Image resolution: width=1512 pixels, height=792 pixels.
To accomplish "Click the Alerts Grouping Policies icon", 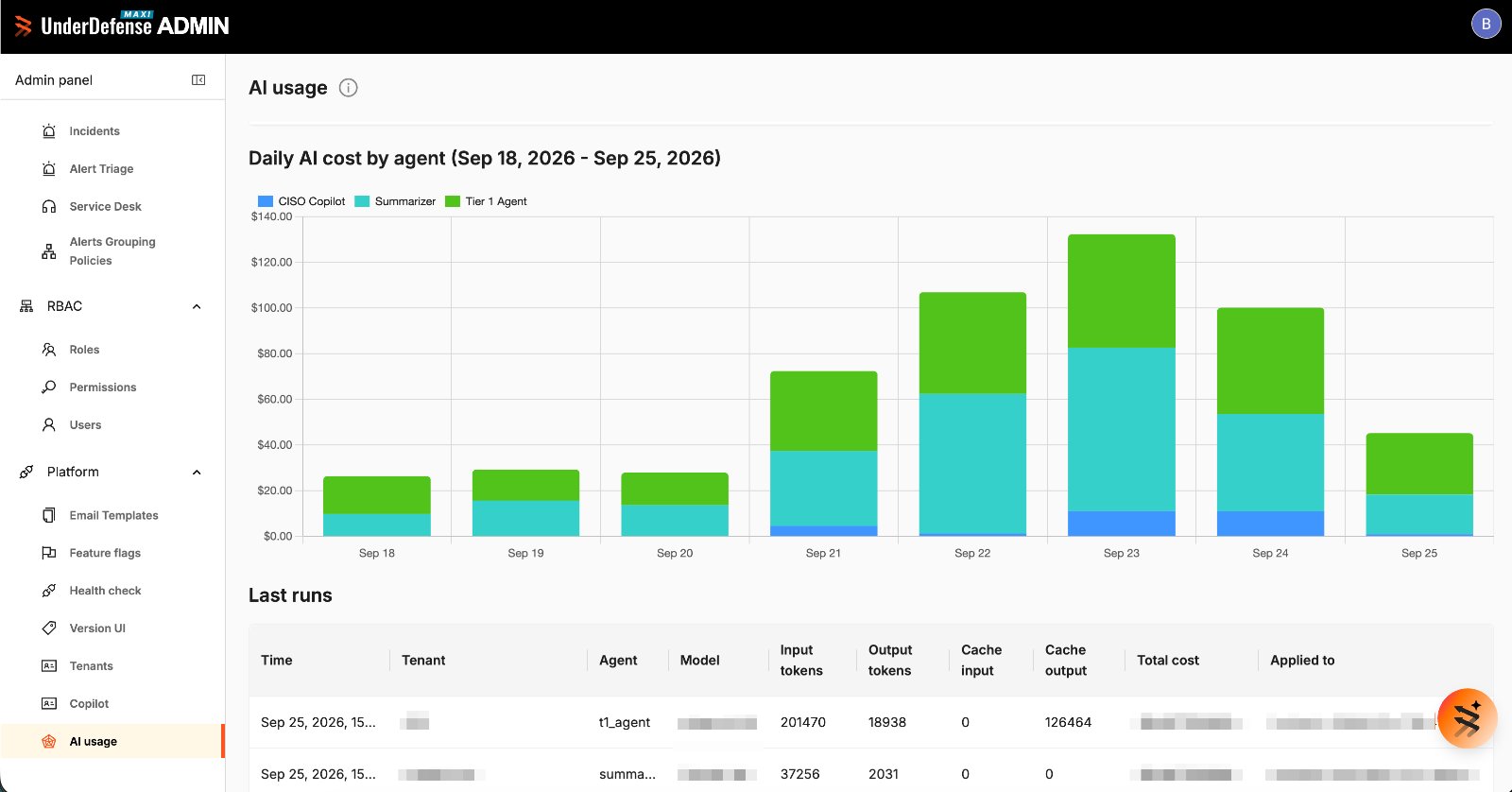I will tap(49, 251).
